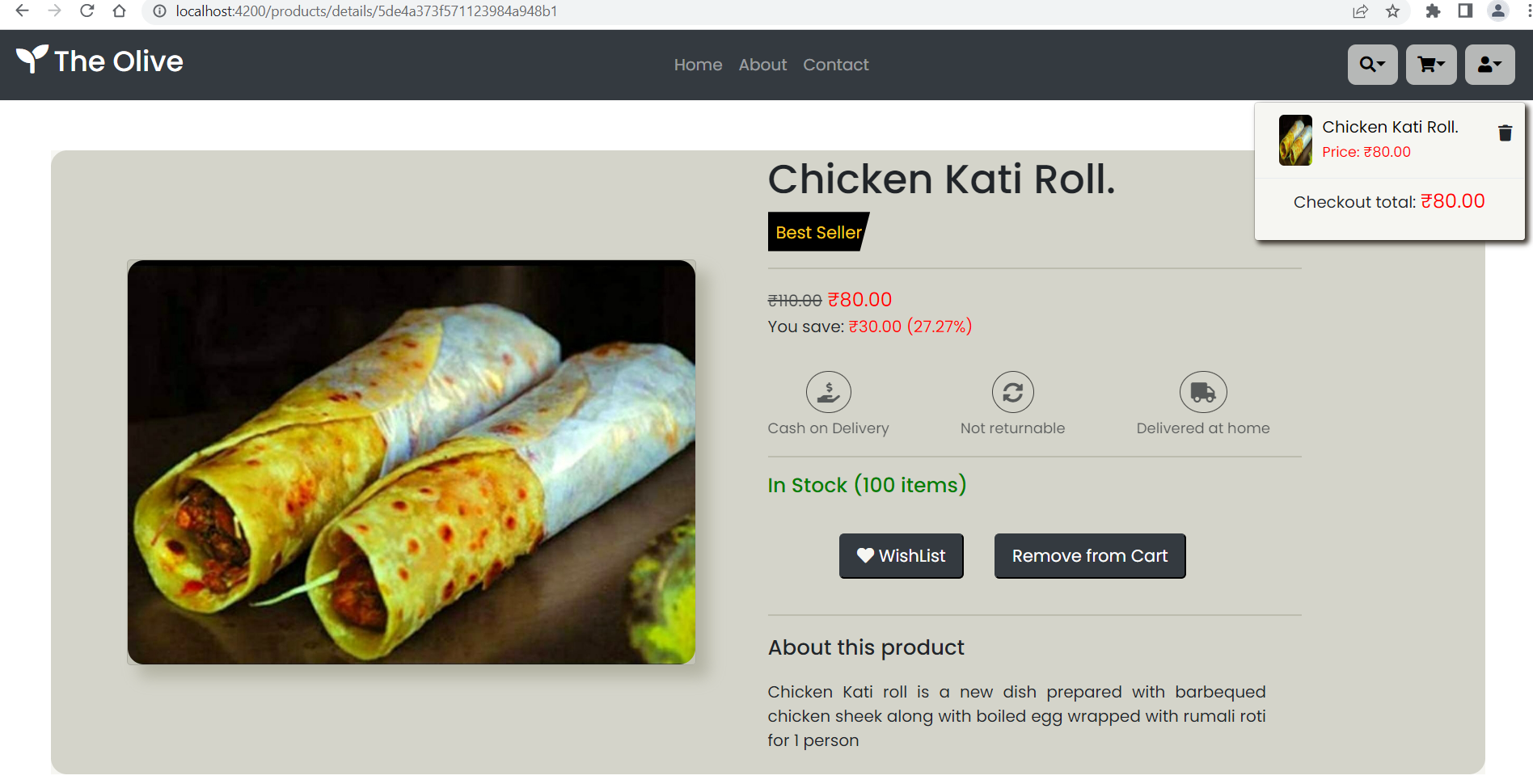Click the Chicken Kati Roll thumbnail in cart popup

click(1295, 139)
